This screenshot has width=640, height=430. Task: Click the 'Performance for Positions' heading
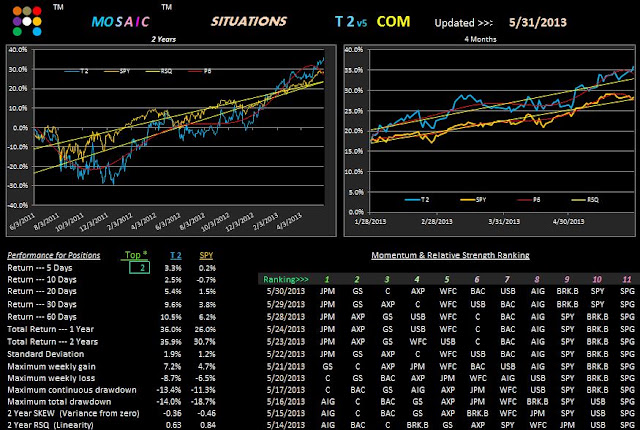point(53,255)
